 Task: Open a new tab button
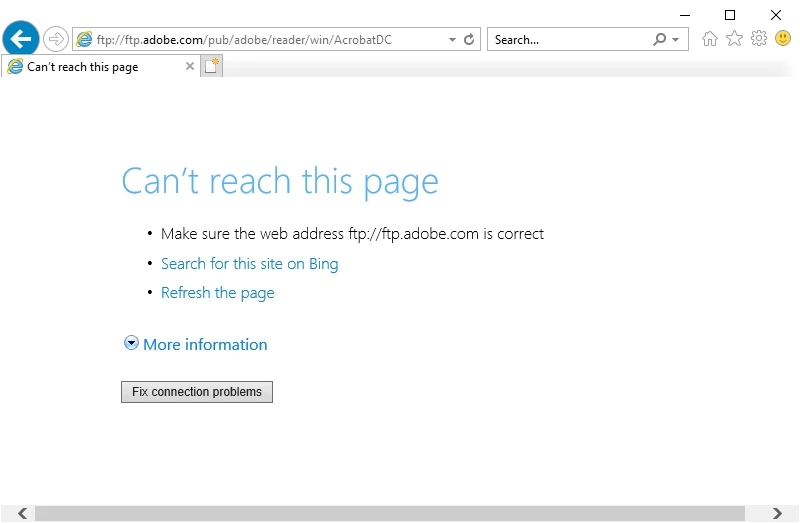211,66
